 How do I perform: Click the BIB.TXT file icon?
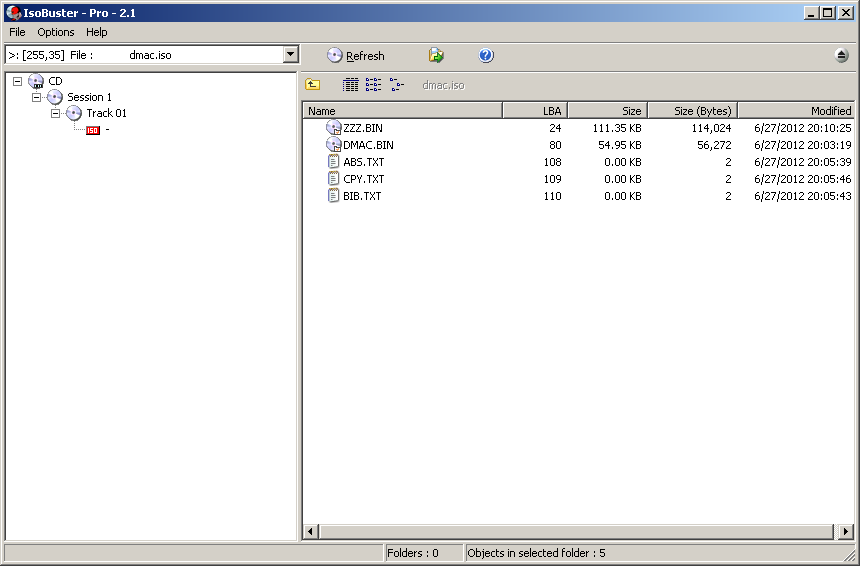[333, 196]
